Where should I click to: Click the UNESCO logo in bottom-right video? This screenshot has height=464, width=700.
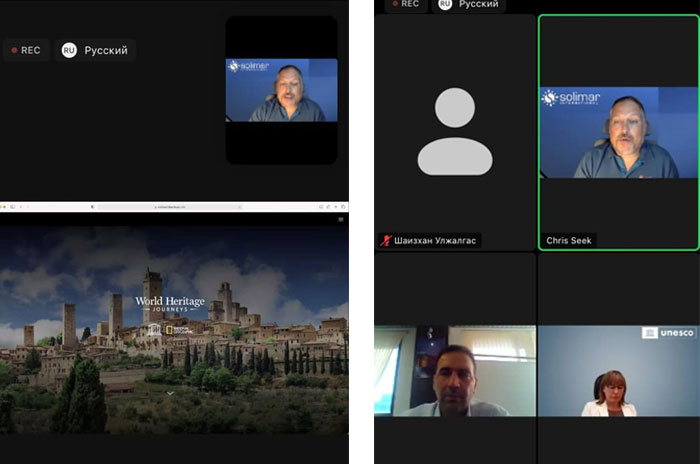coord(668,333)
